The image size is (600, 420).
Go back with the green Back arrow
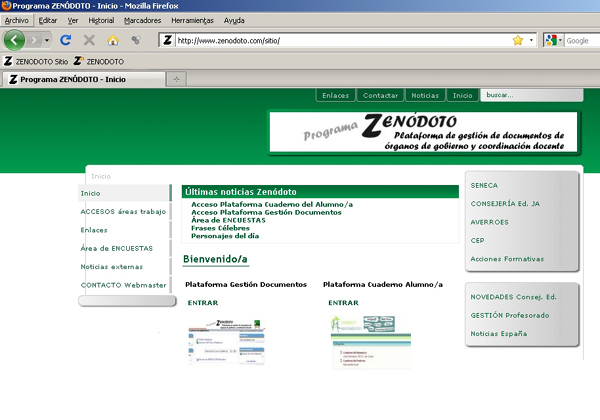click(14, 40)
